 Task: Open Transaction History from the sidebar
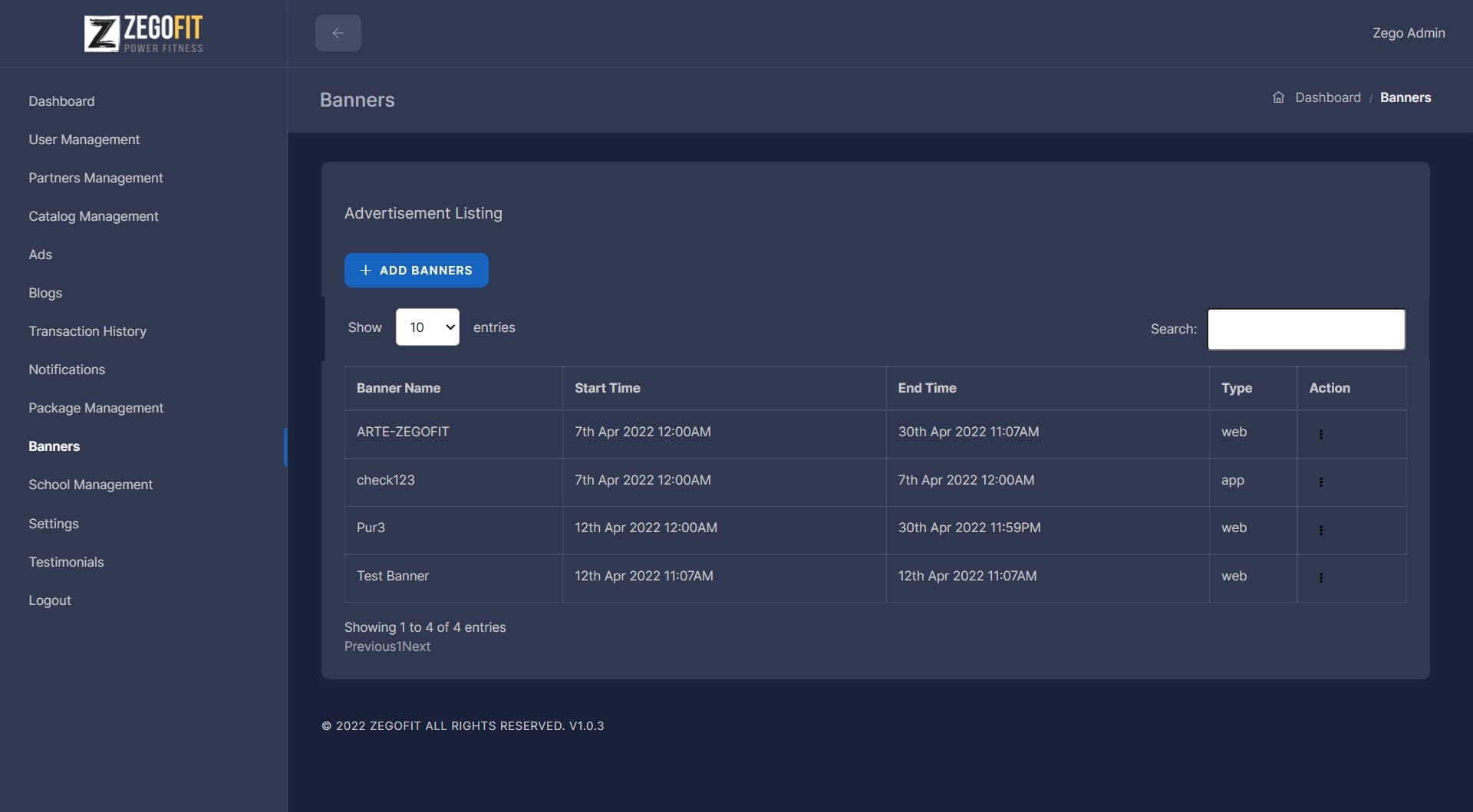click(x=87, y=331)
